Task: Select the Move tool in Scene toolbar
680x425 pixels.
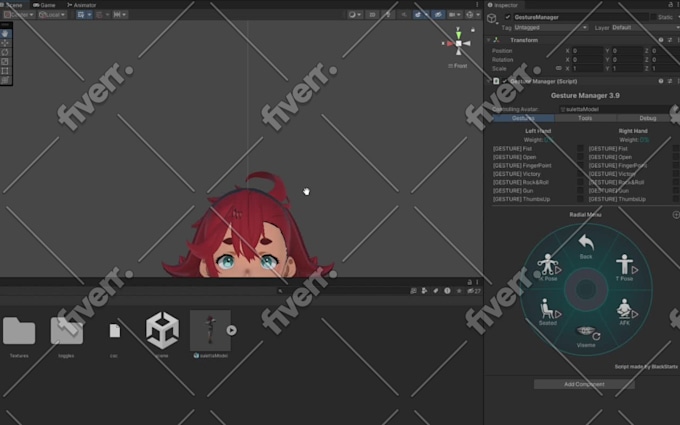Action: pyautogui.click(x=5, y=43)
